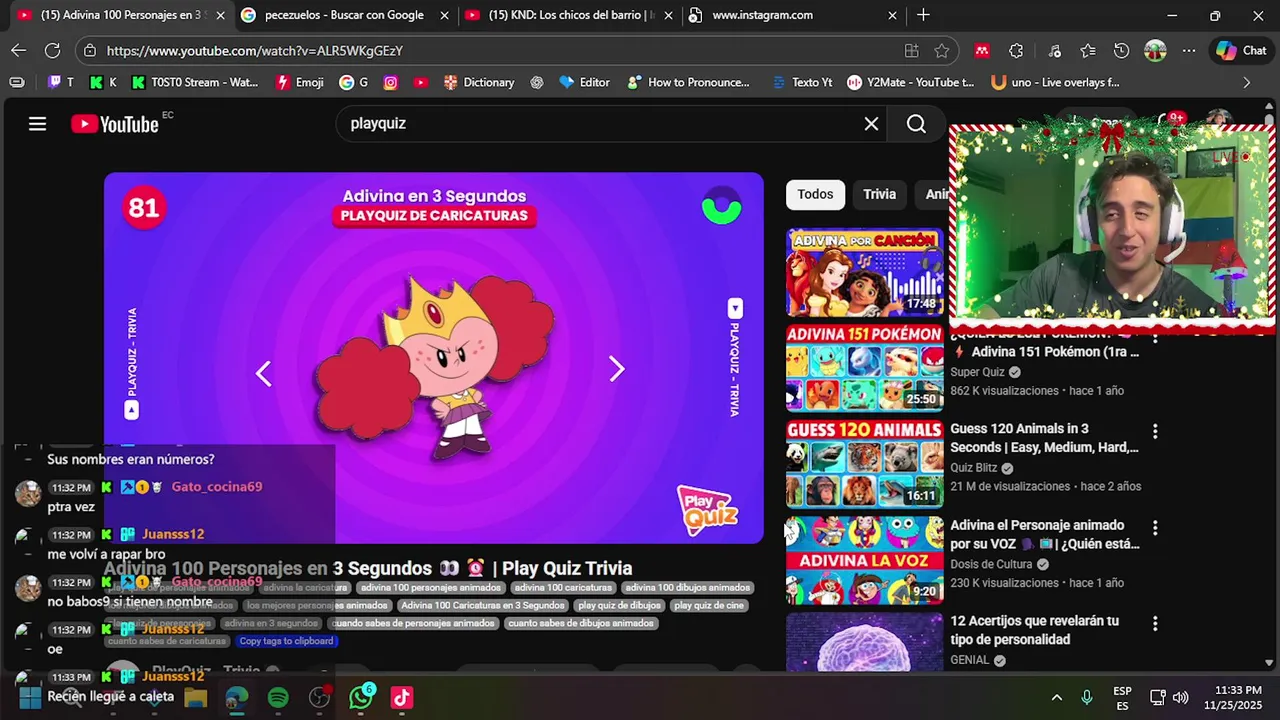
Task: Bookmark page with the star icon
Action: [942, 51]
